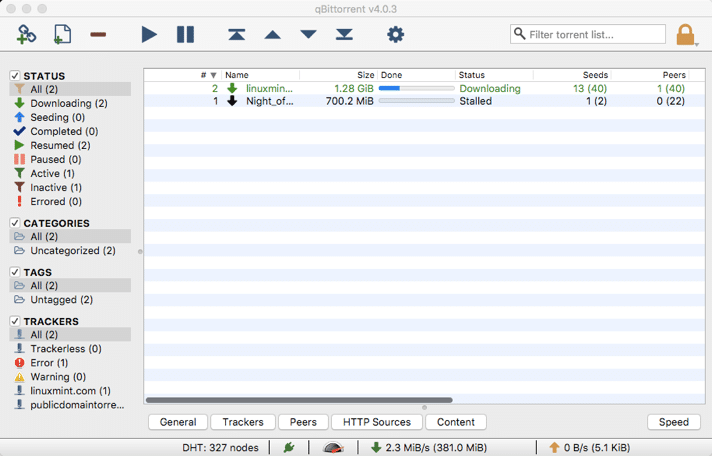Move torrent down in queue
The height and width of the screenshot is (456, 712).
[308, 35]
